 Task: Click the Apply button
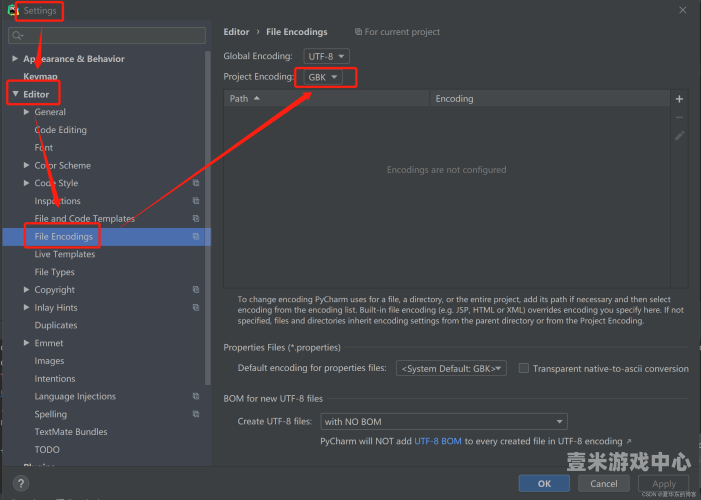pyautogui.click(x=663, y=483)
